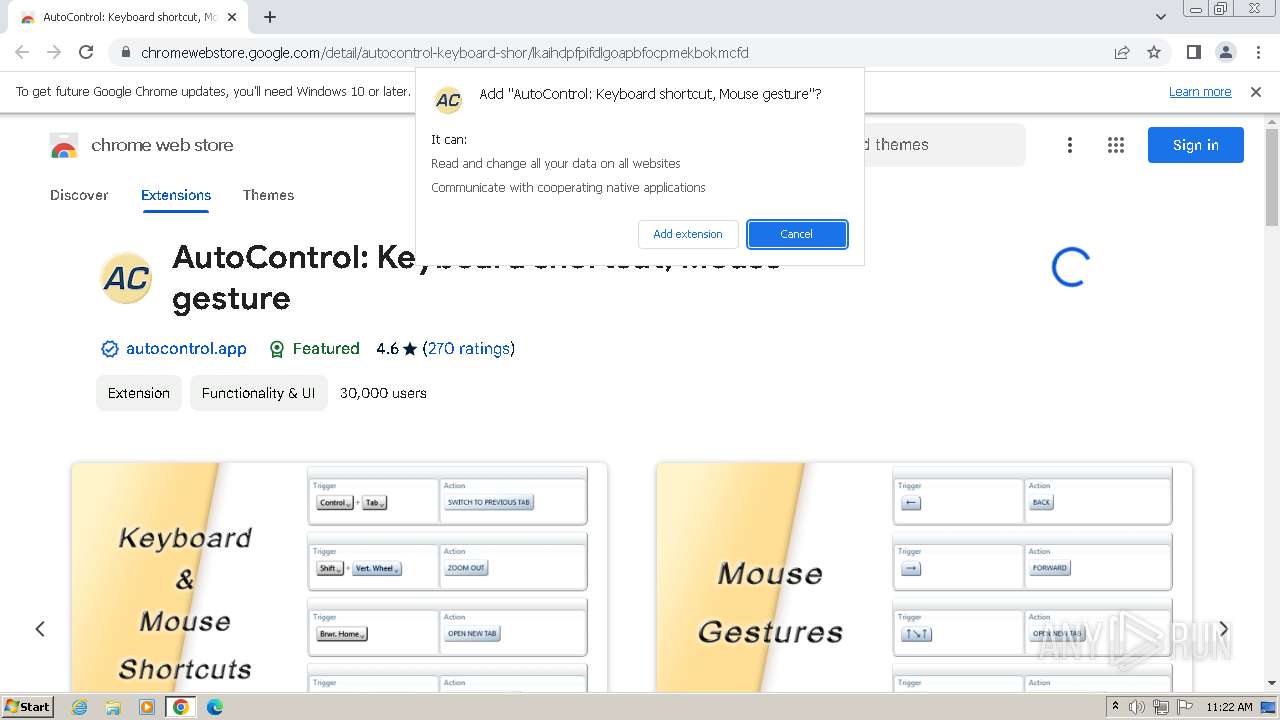Bookmark this tab with star icon

click(x=1154, y=53)
